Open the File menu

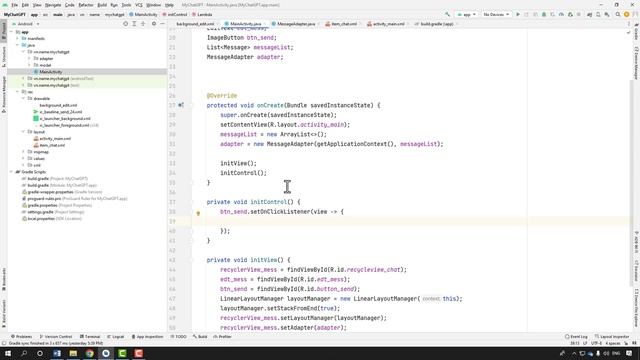(14, 5)
